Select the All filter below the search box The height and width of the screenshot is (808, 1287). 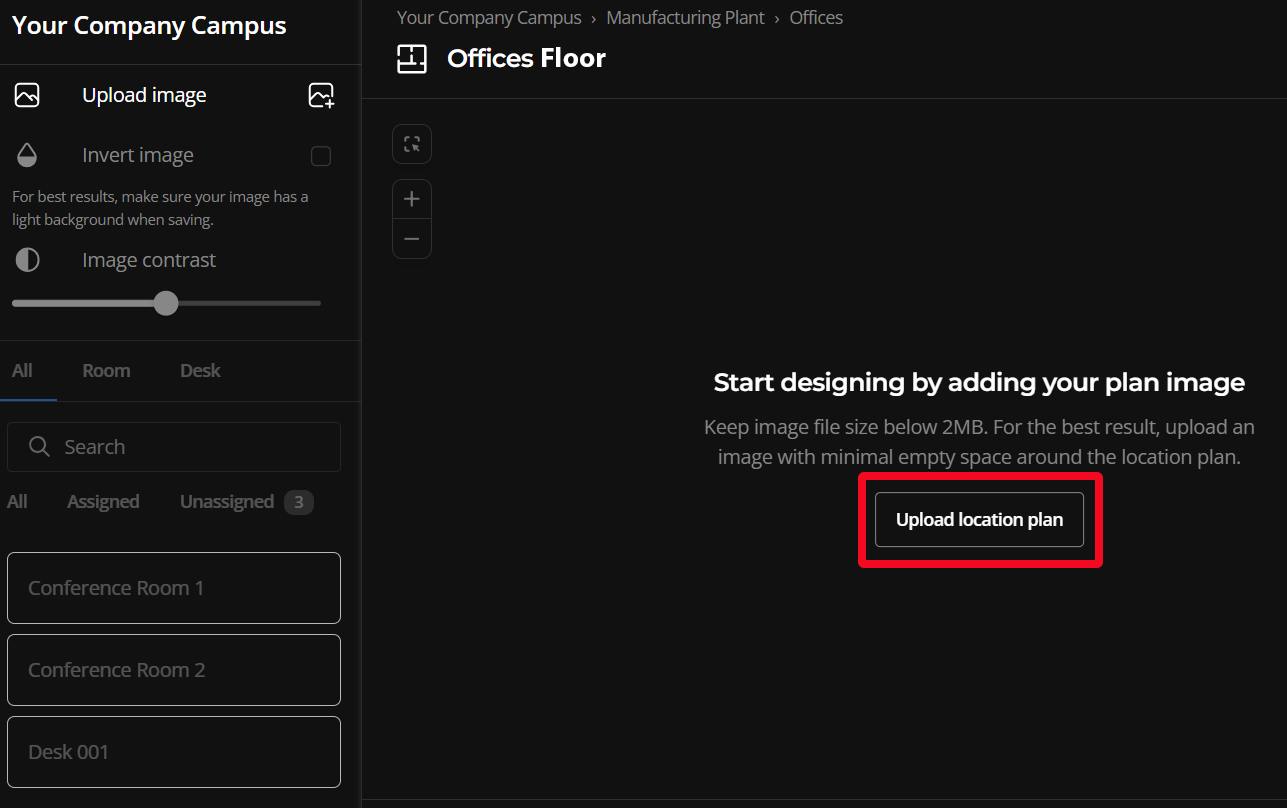point(17,501)
